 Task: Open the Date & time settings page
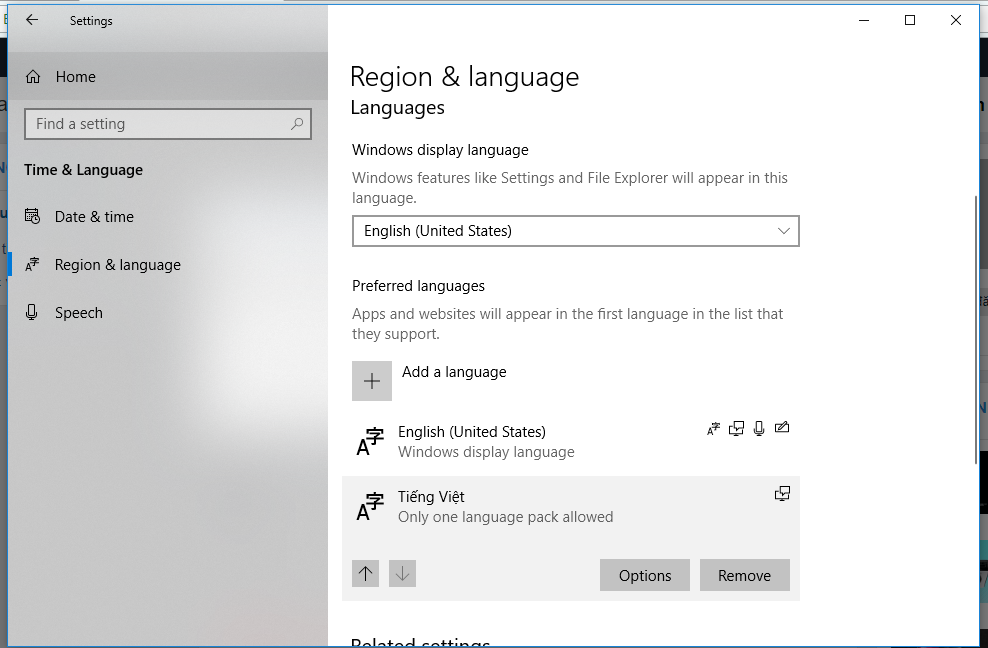[94, 217]
